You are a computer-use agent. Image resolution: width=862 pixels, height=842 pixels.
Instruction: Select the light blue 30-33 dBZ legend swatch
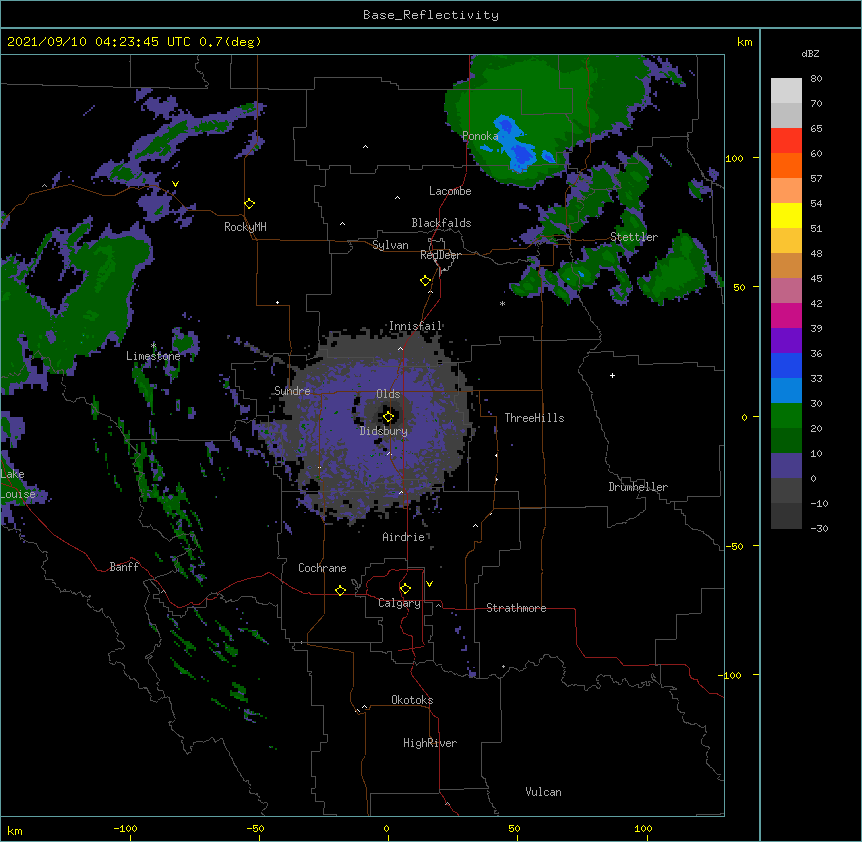click(786, 390)
